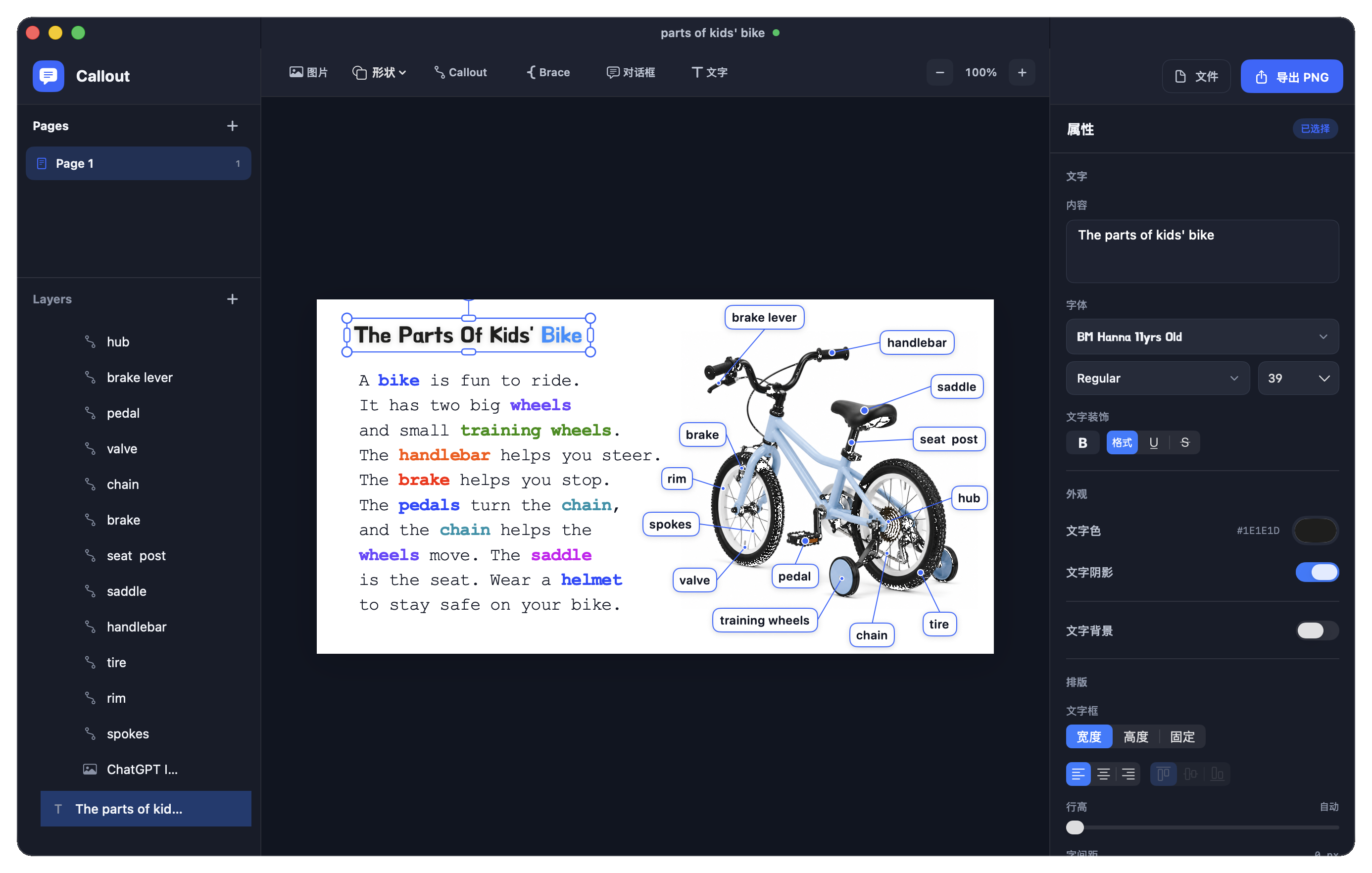Turn off the 文字阴影 text shadow switch
Screen dimensions: 1372x873
1317,572
